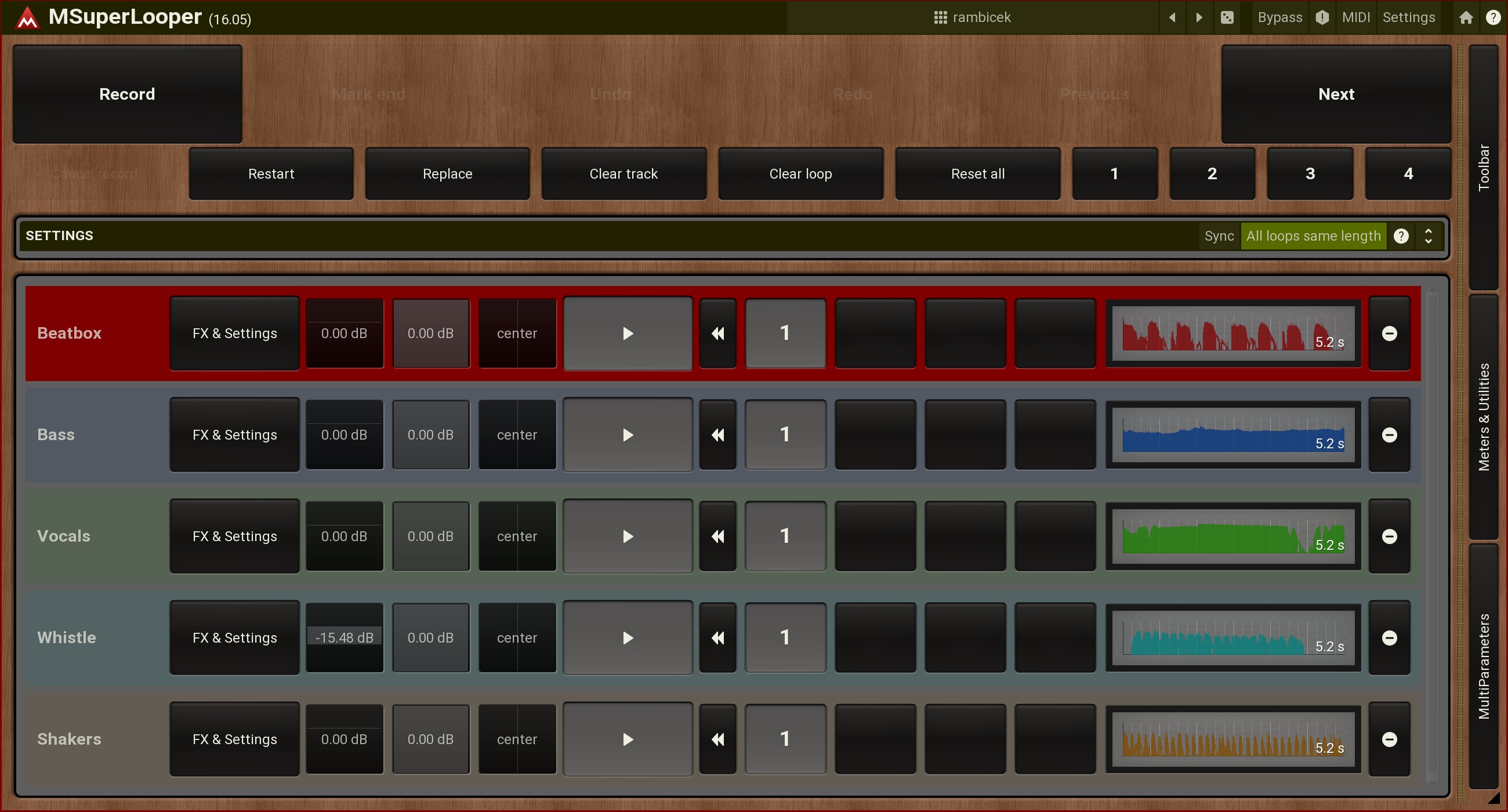This screenshot has height=812, width=1508.
Task: Open Bass FX & Settings
Action: (x=235, y=435)
